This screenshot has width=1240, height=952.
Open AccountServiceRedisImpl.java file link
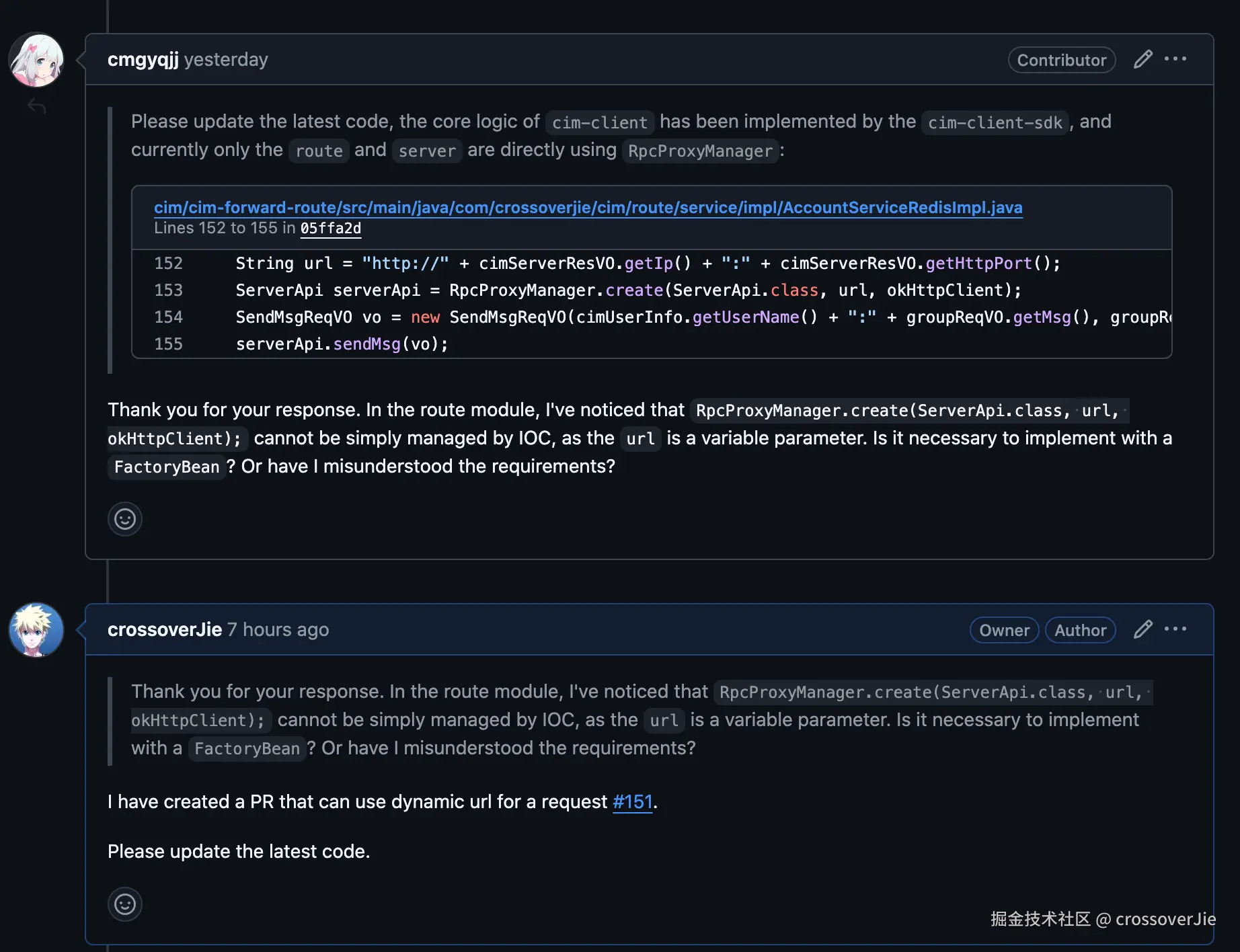click(588, 207)
